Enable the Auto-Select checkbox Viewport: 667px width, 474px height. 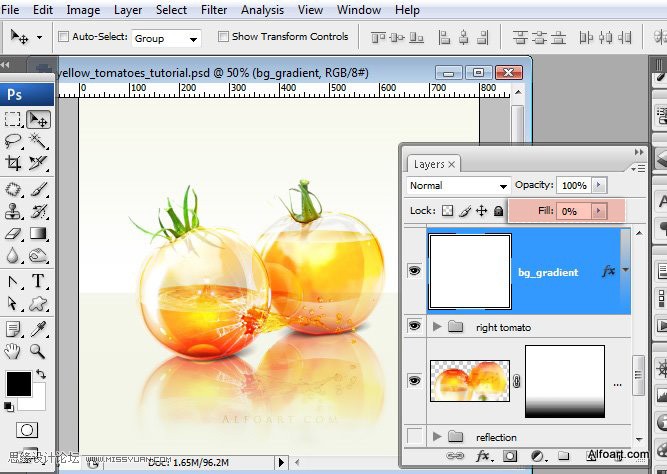tap(63, 37)
